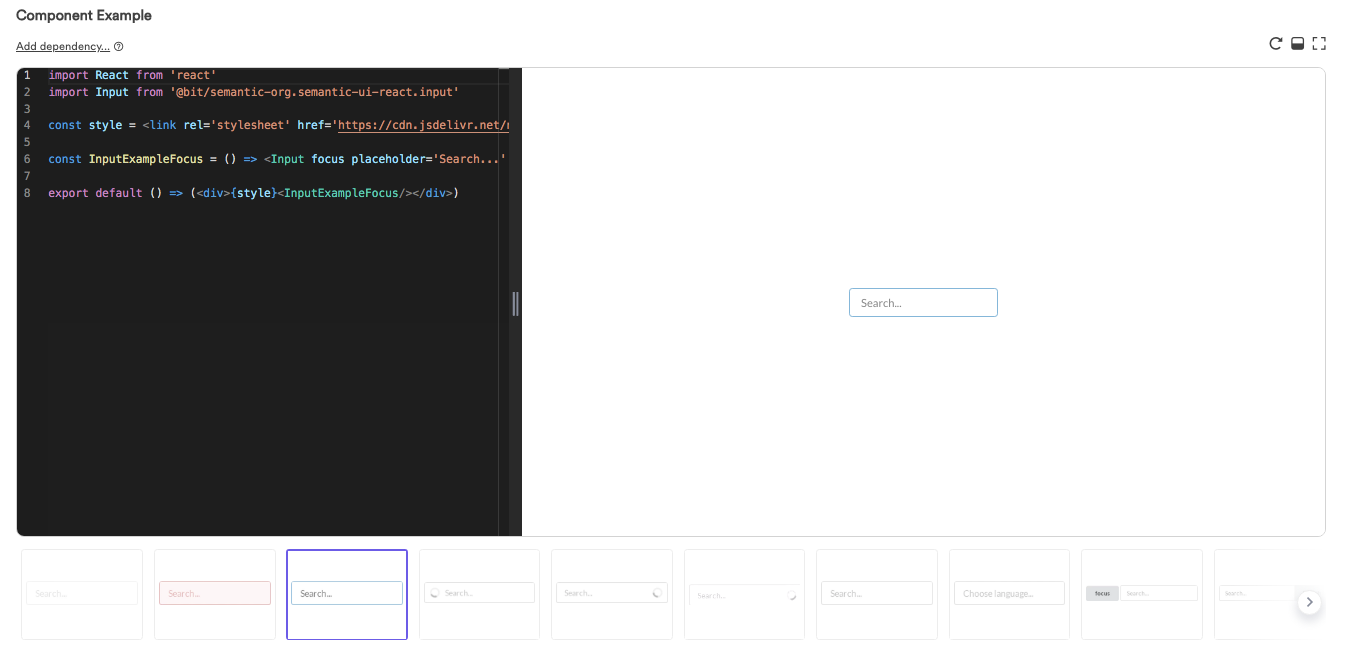Select the labeled focus input variant
Image resolution: width=1350 pixels, height=665 pixels.
[x=1141, y=593]
